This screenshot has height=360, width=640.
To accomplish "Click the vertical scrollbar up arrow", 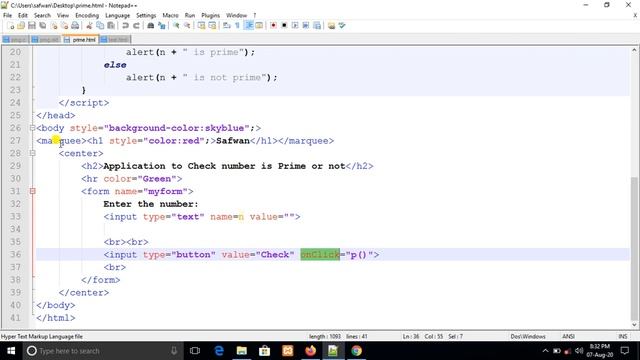I will coord(634,50).
